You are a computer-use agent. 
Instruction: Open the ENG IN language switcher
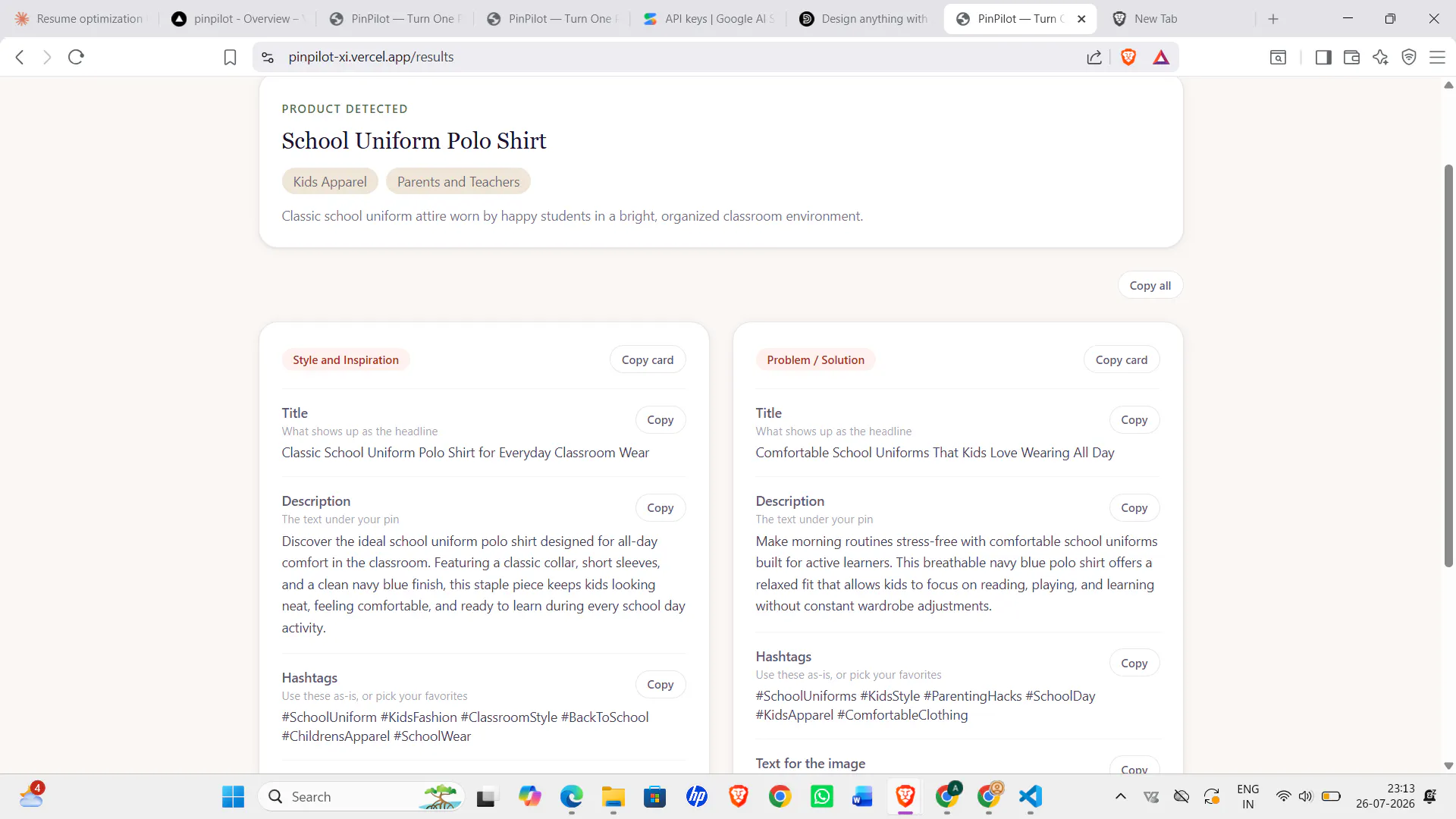(1247, 796)
